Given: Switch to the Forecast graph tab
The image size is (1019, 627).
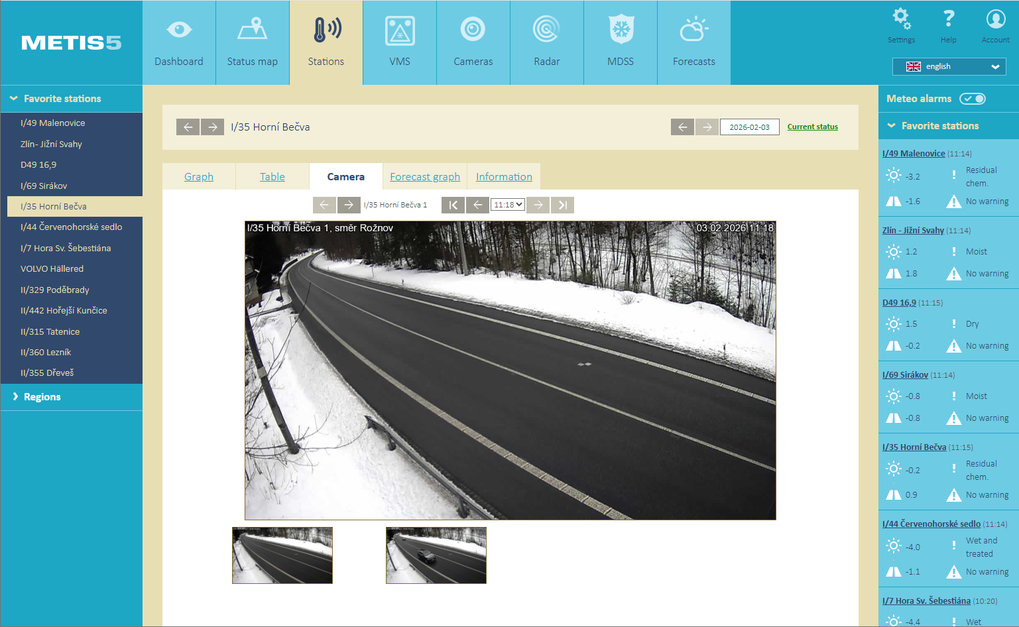Looking at the screenshot, I should [x=425, y=177].
